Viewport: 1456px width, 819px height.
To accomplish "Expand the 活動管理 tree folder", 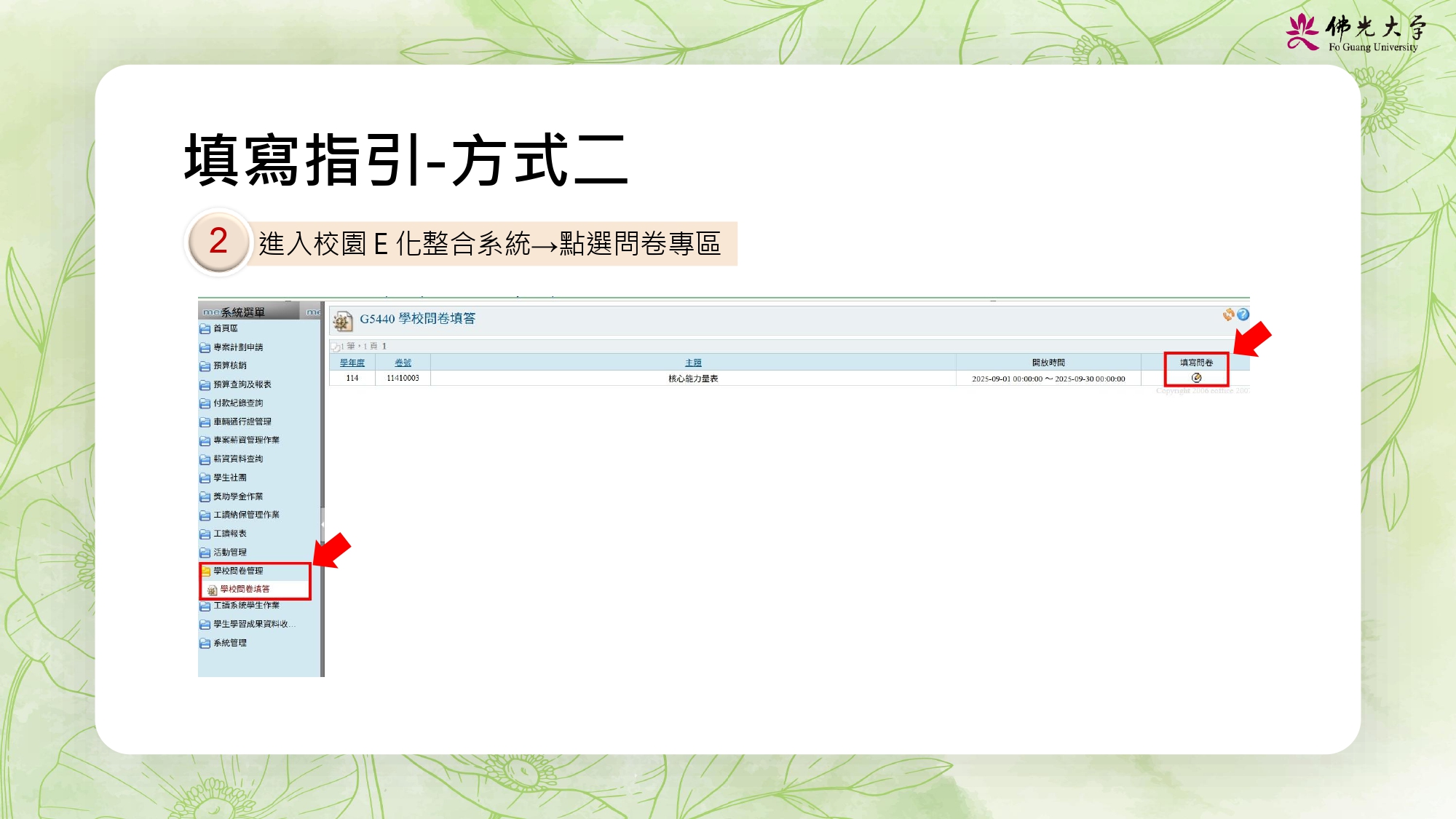I will click(230, 553).
